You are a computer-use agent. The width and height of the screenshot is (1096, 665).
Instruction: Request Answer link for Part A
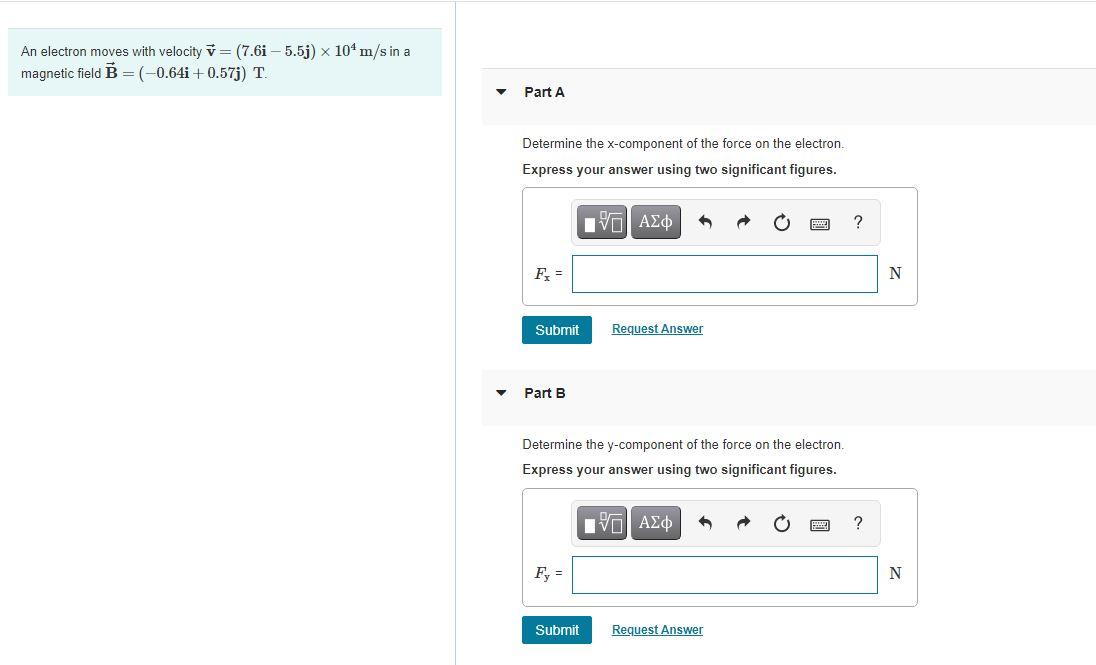click(x=658, y=329)
